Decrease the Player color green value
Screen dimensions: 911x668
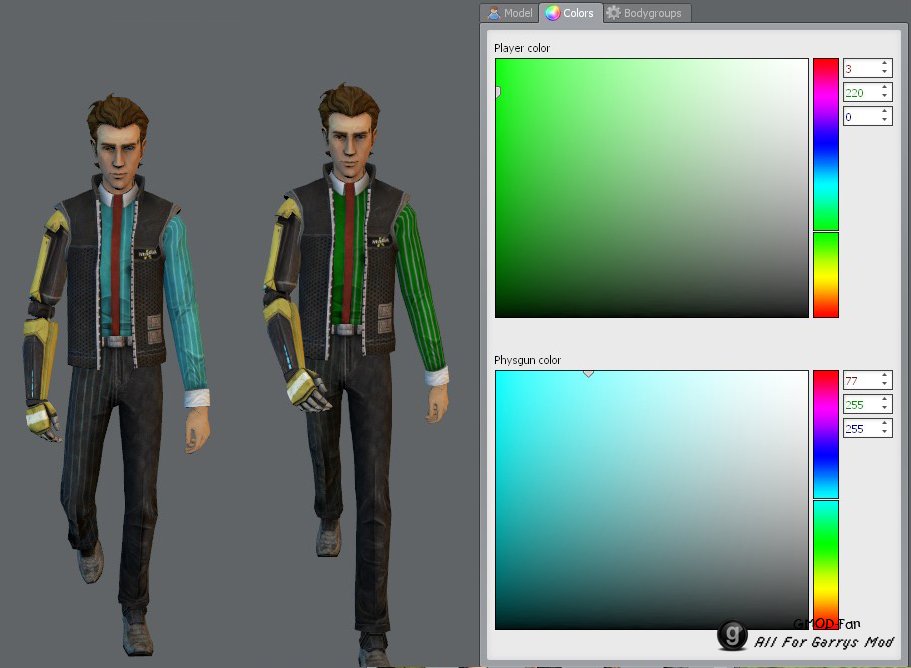coord(884,96)
